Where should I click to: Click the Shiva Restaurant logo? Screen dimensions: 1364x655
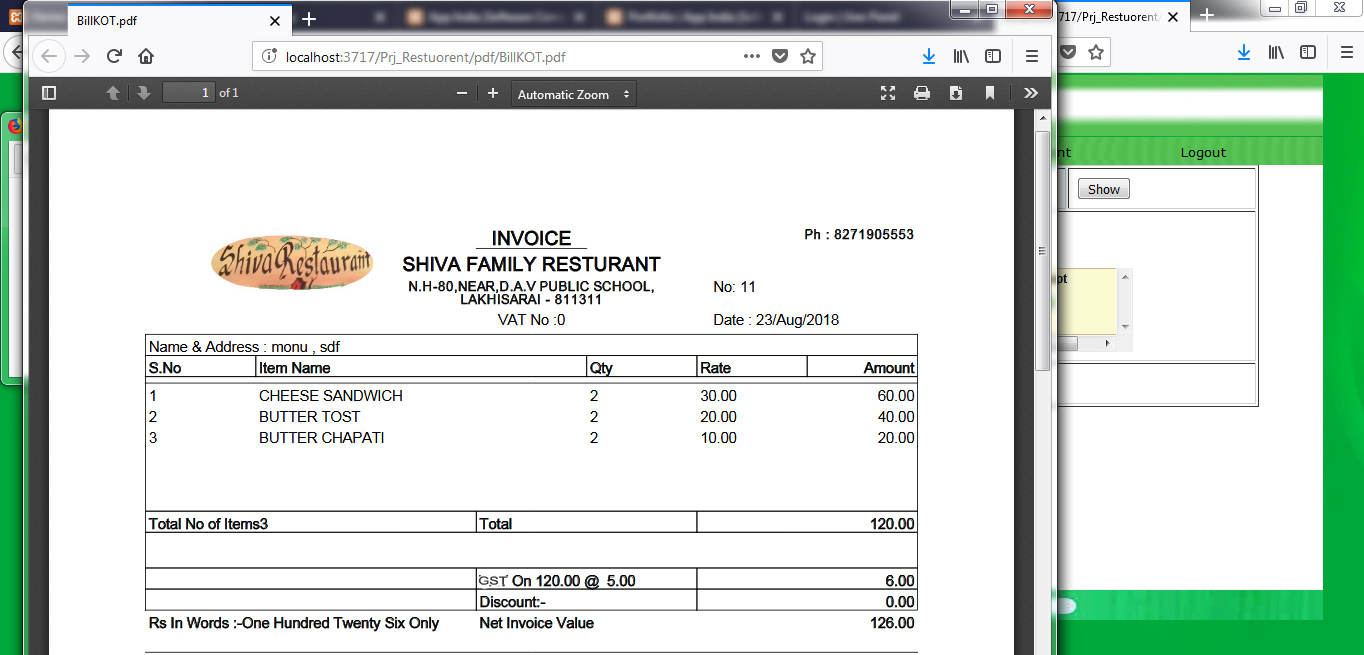(x=291, y=263)
